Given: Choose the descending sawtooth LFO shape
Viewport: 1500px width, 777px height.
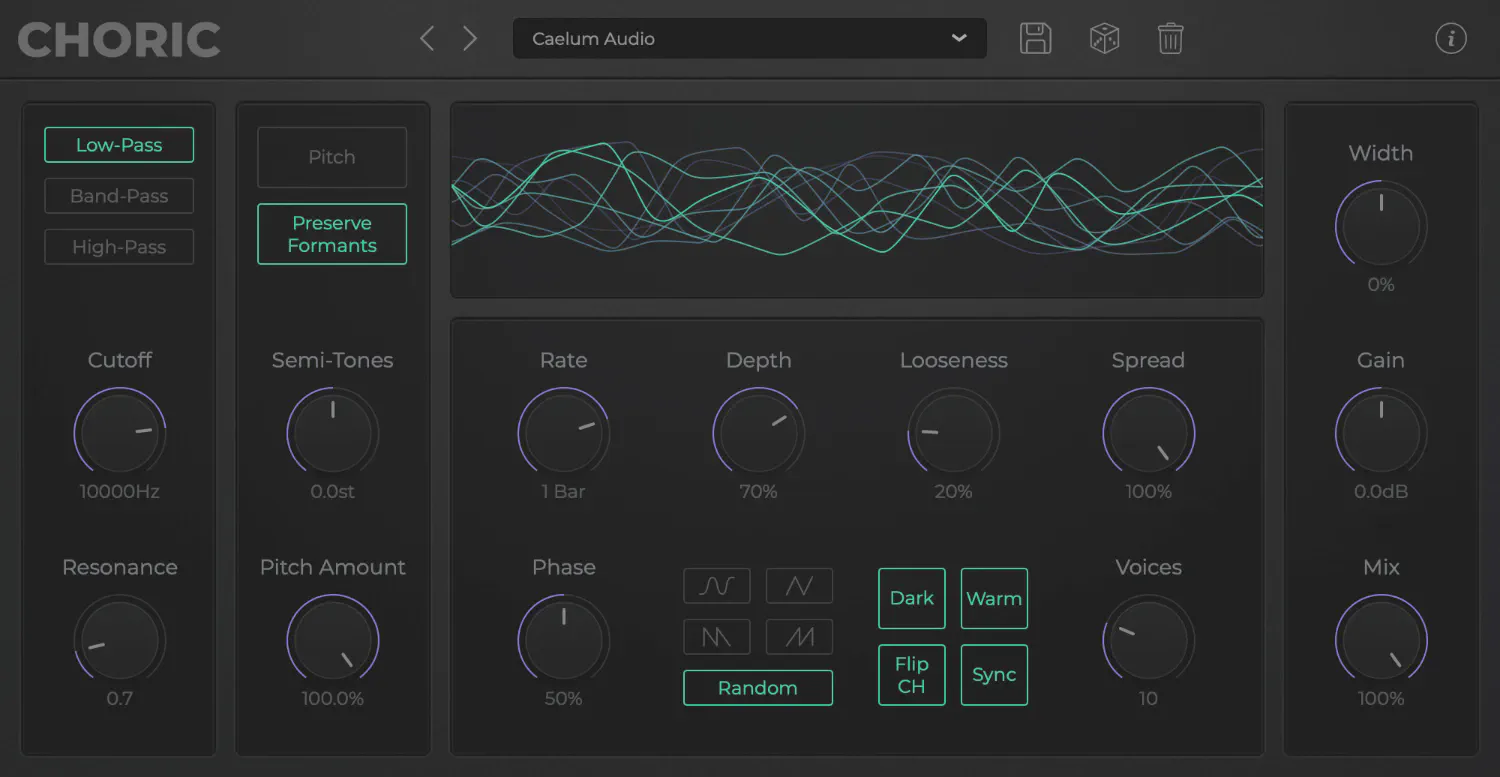Looking at the screenshot, I should (716, 637).
